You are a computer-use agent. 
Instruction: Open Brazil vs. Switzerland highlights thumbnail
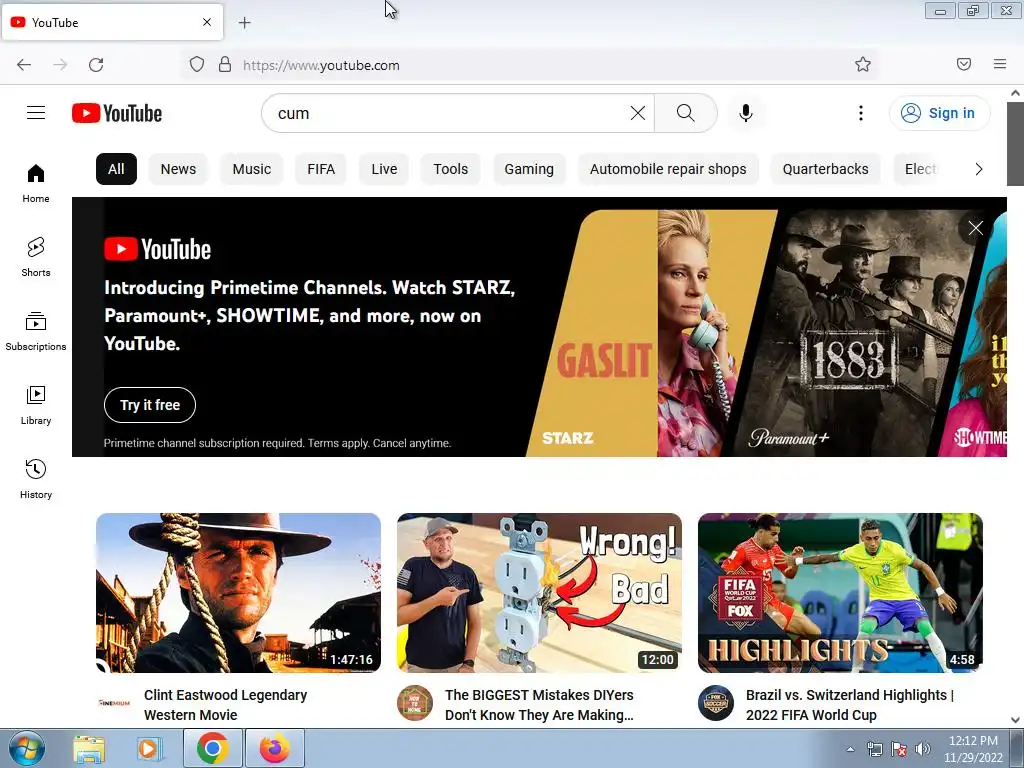pos(840,593)
